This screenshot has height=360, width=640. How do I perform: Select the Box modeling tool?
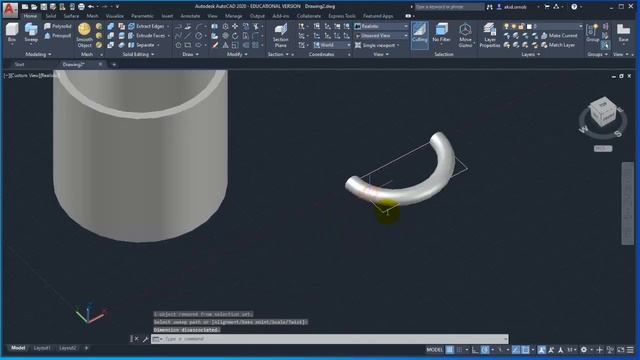coord(12,33)
